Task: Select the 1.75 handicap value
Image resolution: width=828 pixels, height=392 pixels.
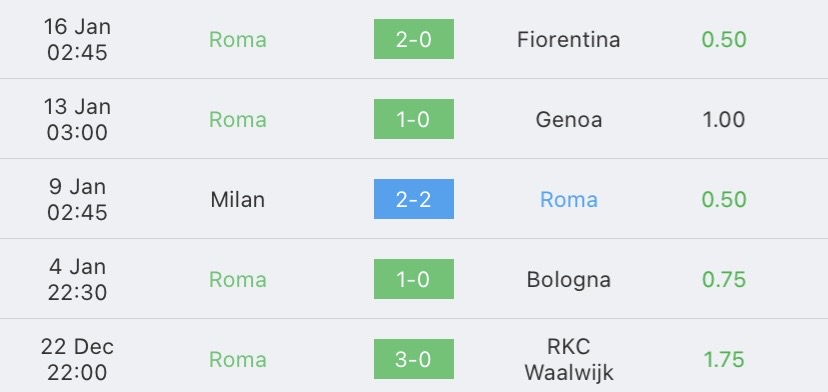Action: pos(723,360)
